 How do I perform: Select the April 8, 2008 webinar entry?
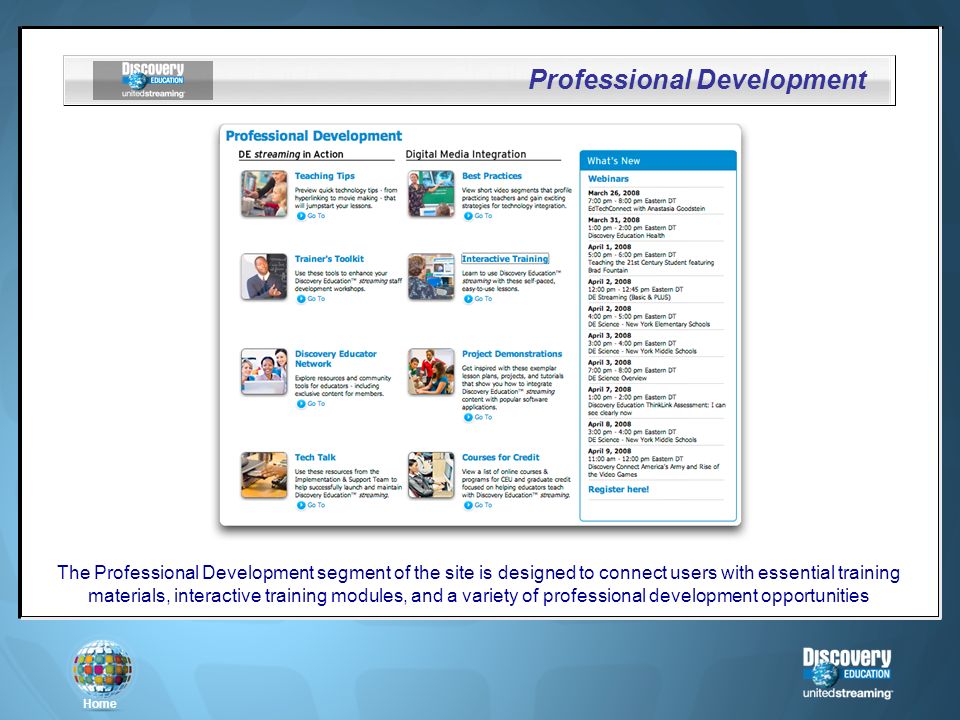(655, 432)
